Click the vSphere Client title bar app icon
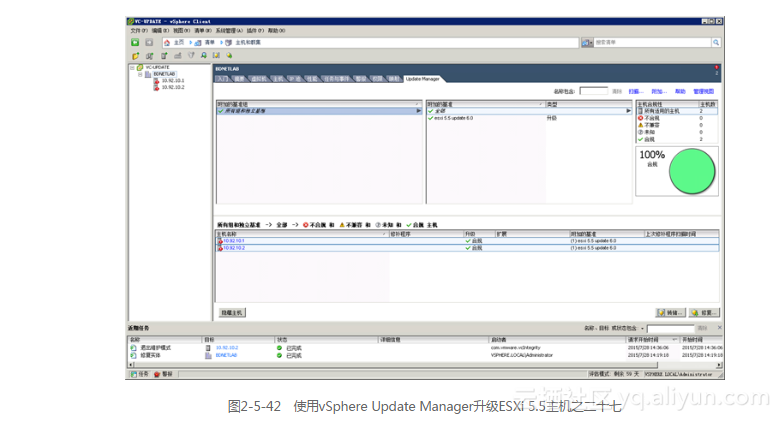This screenshot has height=421, width=781. coord(130,21)
